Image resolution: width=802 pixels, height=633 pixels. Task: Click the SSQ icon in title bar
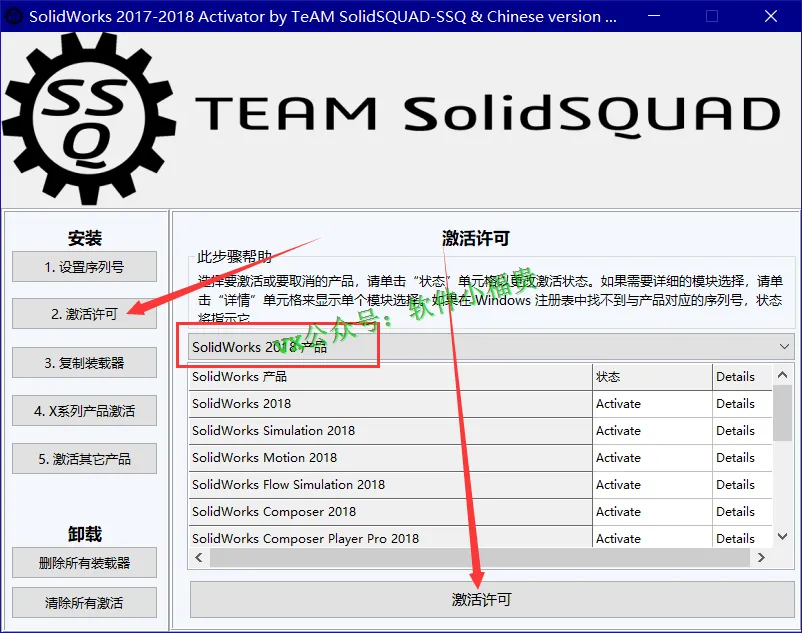tap(13, 16)
